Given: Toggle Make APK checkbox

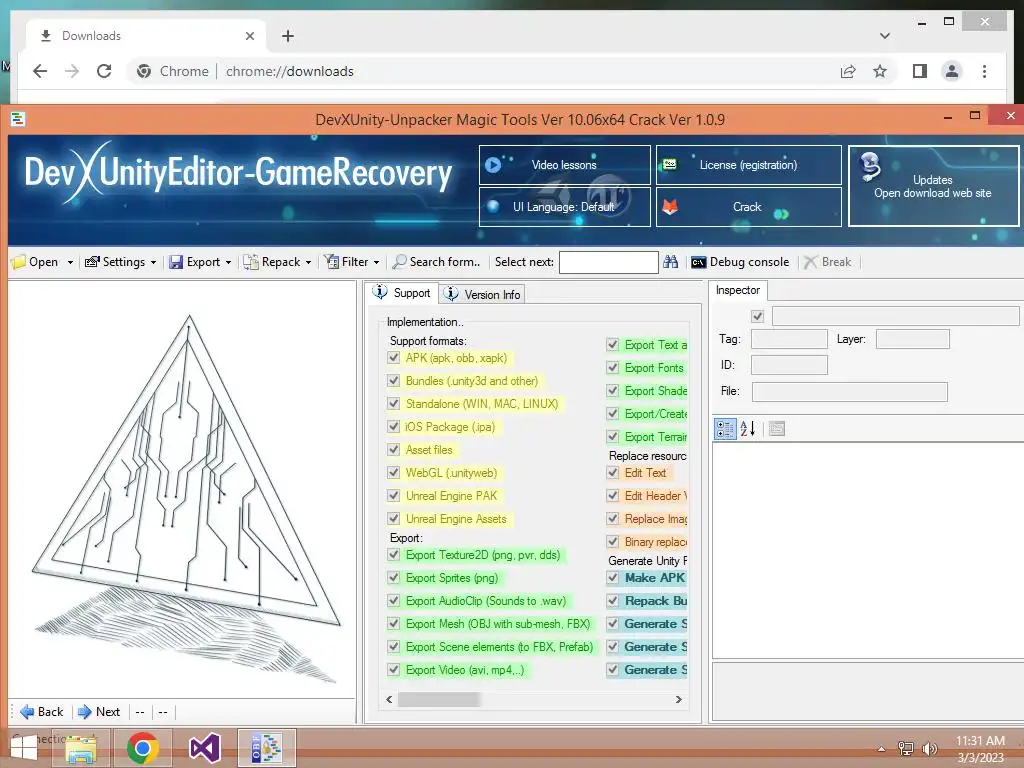Looking at the screenshot, I should tap(613, 578).
